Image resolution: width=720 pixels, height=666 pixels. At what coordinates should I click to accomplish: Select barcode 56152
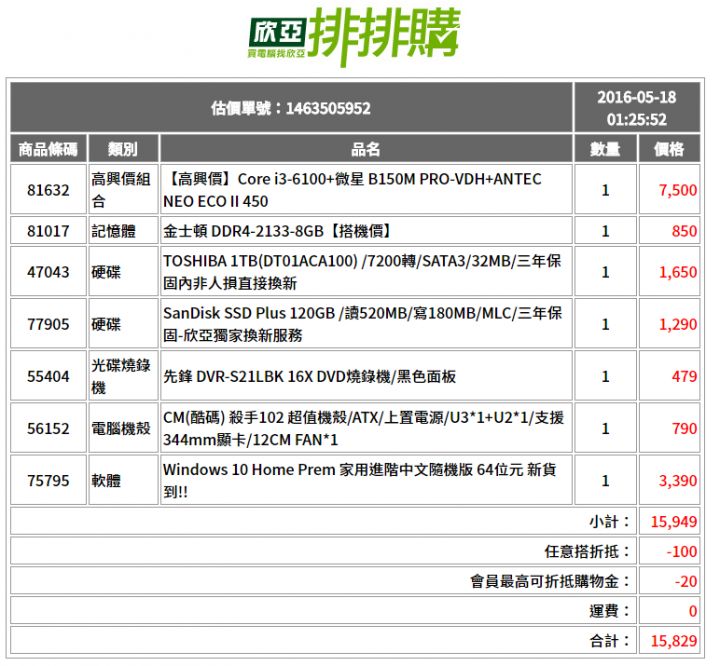pyautogui.click(x=48, y=429)
